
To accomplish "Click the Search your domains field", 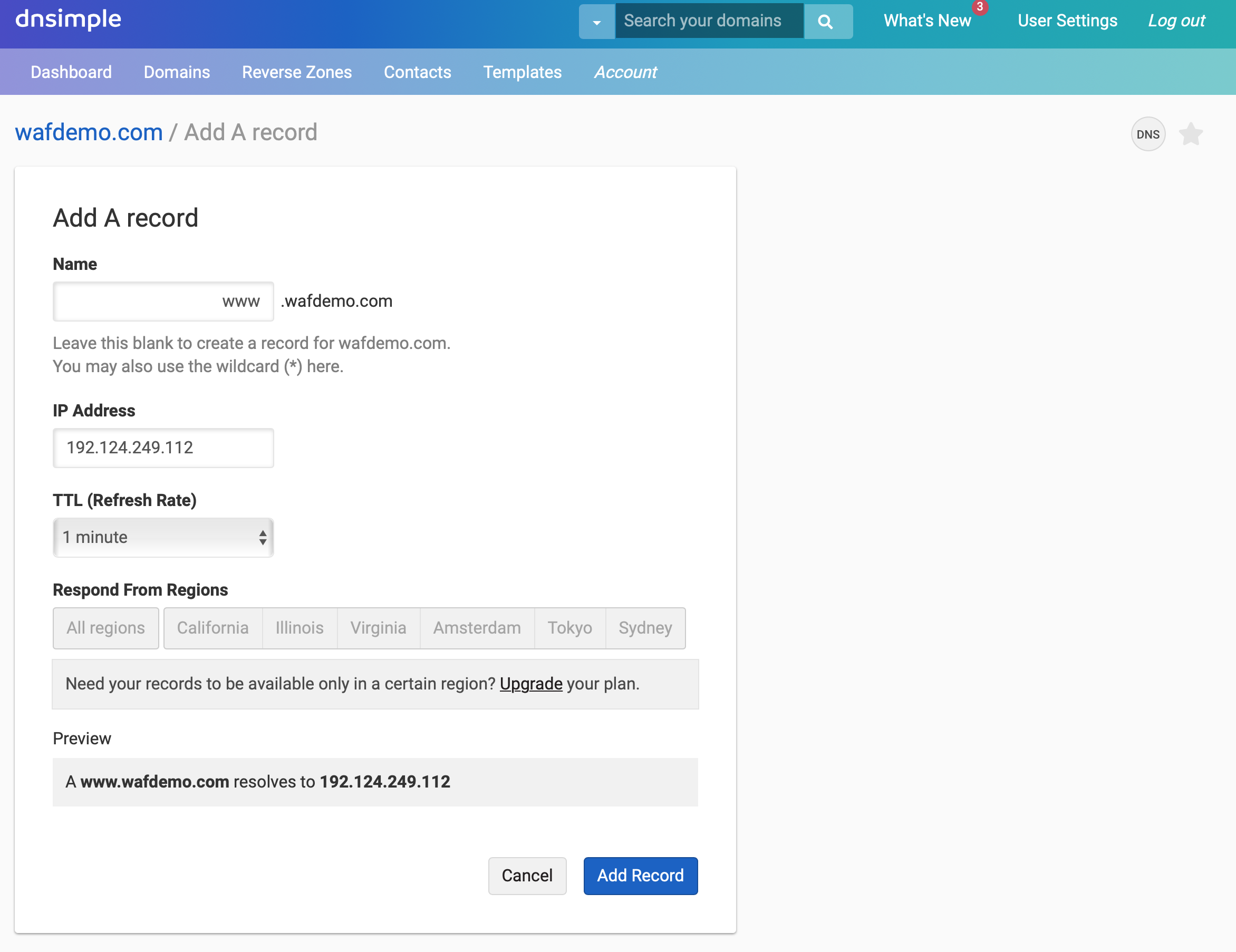I will [x=709, y=21].
